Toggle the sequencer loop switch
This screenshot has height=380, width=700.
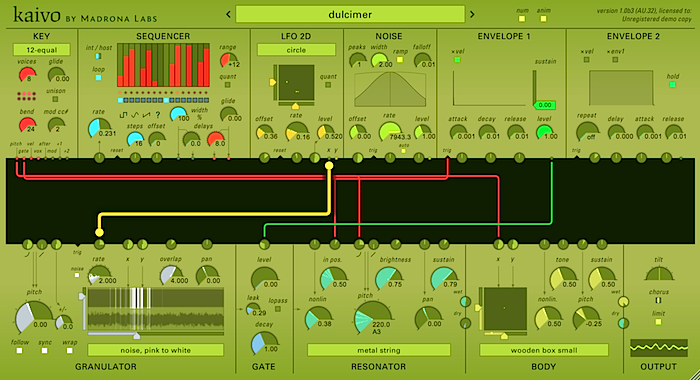(98, 78)
